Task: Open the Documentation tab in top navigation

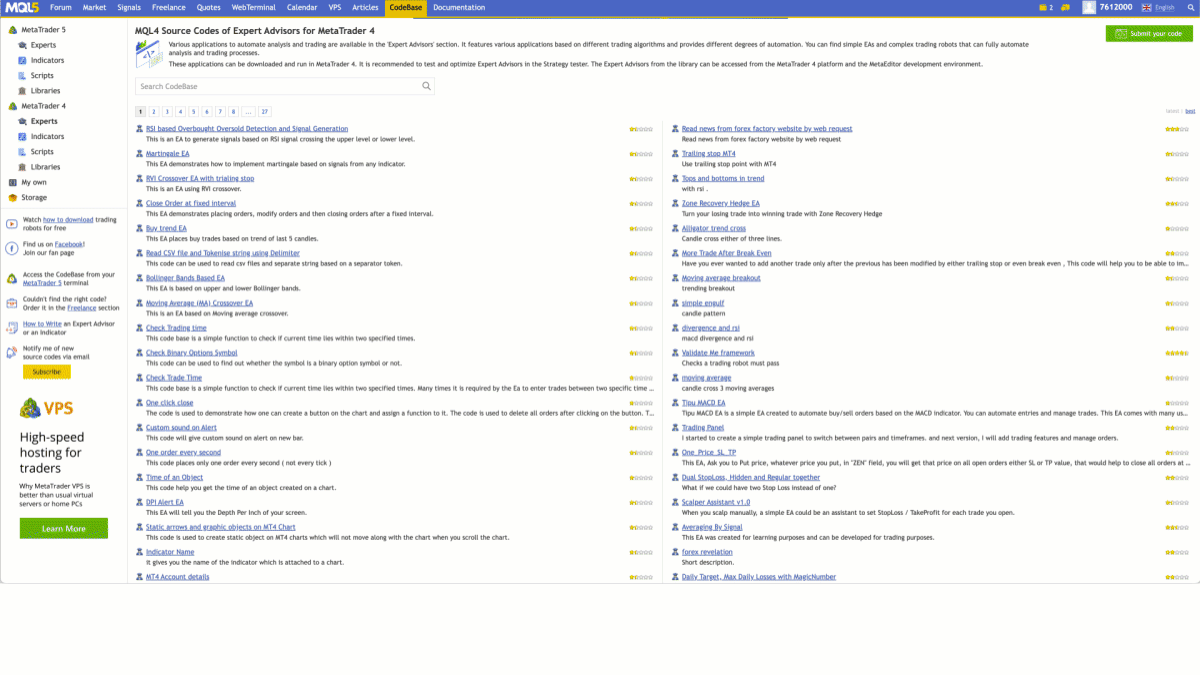Action: tap(459, 7)
